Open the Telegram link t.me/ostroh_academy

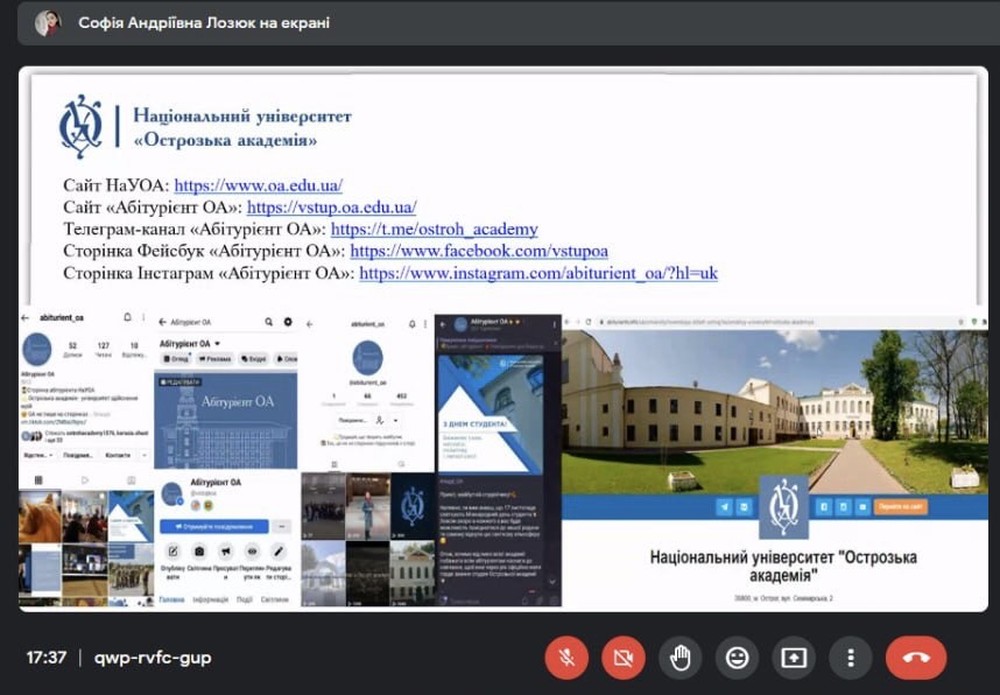434,229
